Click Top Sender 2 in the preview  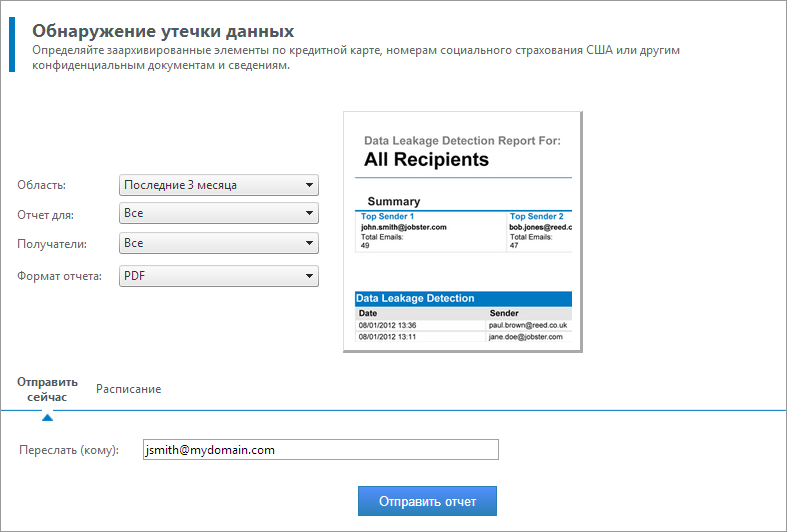[x=537, y=216]
